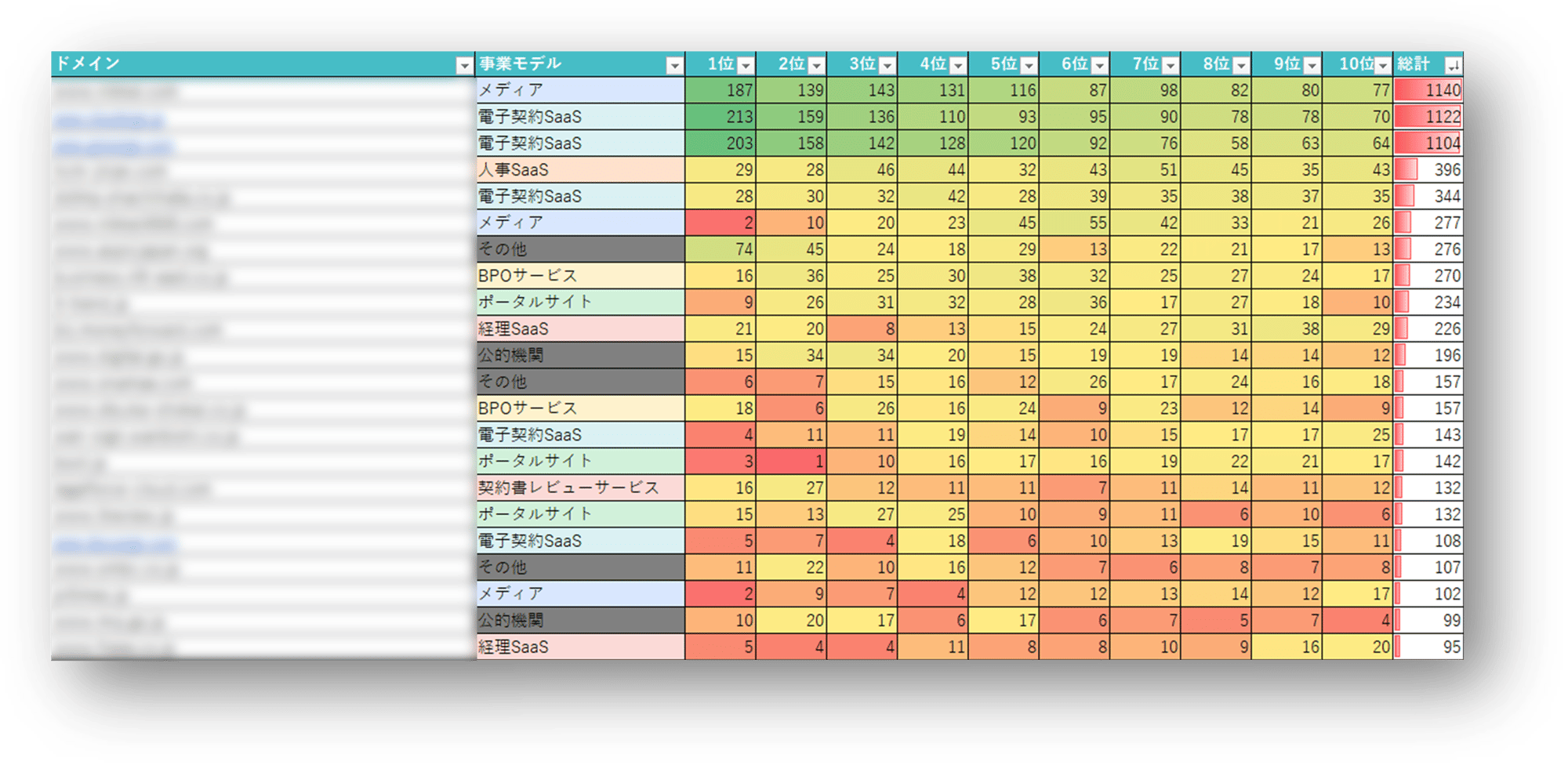Select total cell 1104
Viewport: 1568px width, 765px height.
coord(1428,143)
